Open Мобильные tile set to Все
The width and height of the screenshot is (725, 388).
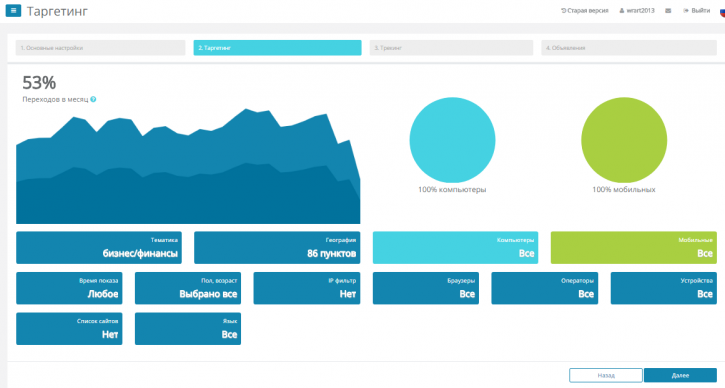[633, 248]
